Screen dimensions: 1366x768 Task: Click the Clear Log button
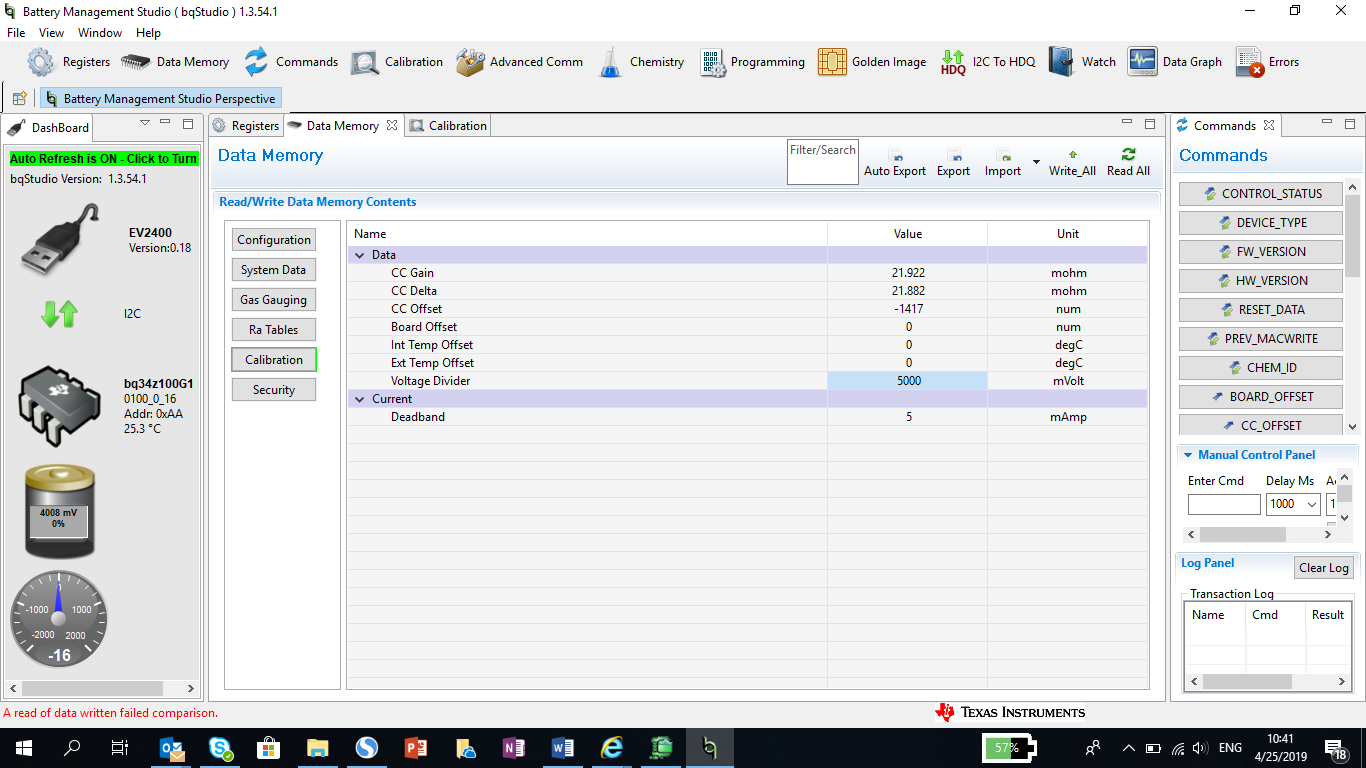1324,568
